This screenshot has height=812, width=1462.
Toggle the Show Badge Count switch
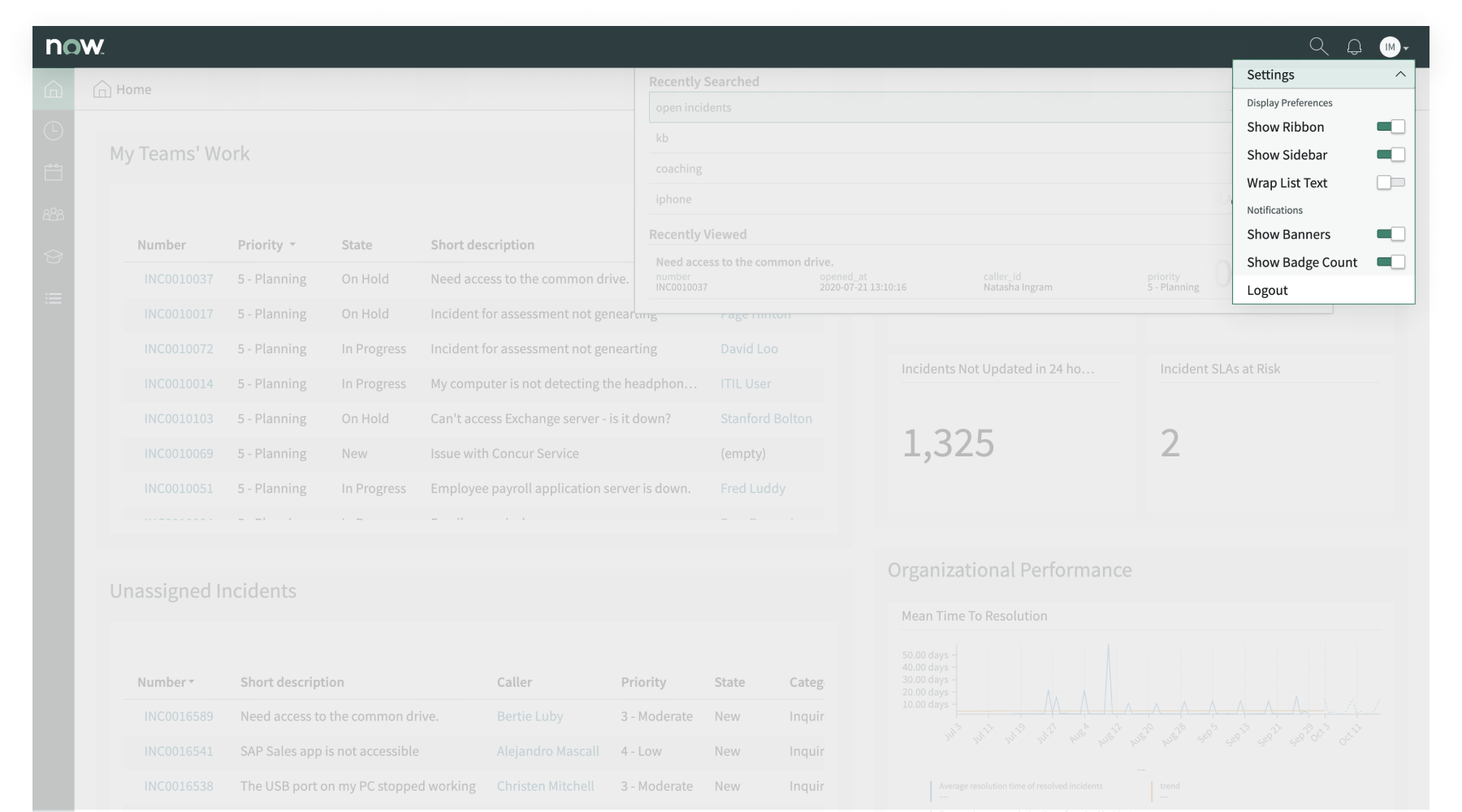[x=1390, y=262]
